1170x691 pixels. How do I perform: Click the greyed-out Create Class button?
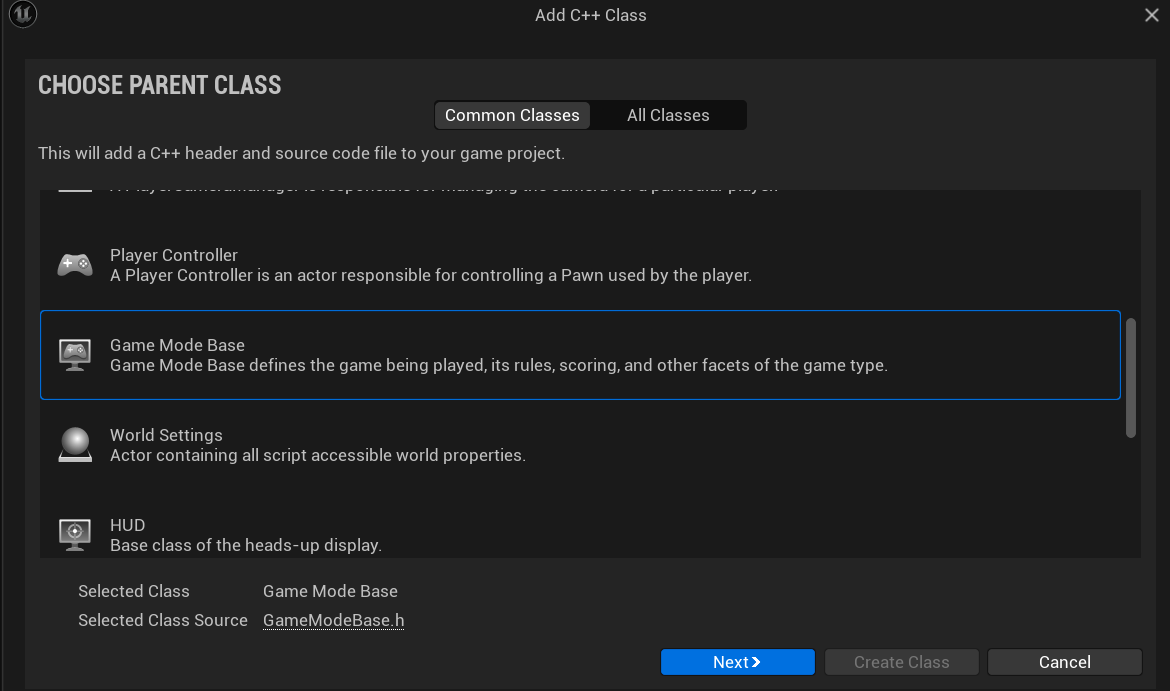pos(901,662)
